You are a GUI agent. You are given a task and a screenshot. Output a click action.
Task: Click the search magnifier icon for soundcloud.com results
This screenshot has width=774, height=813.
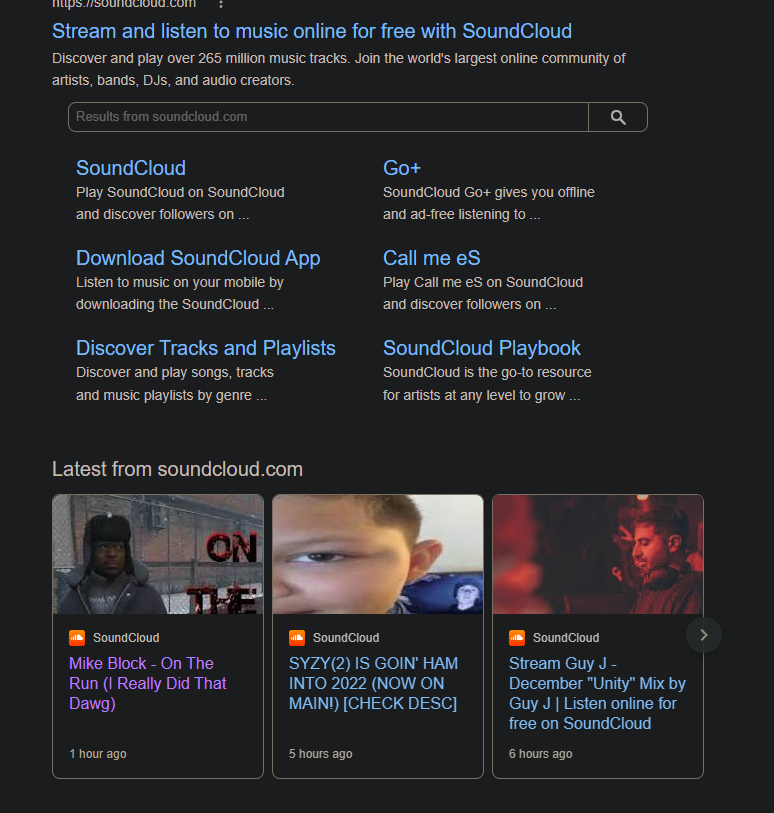tap(617, 117)
